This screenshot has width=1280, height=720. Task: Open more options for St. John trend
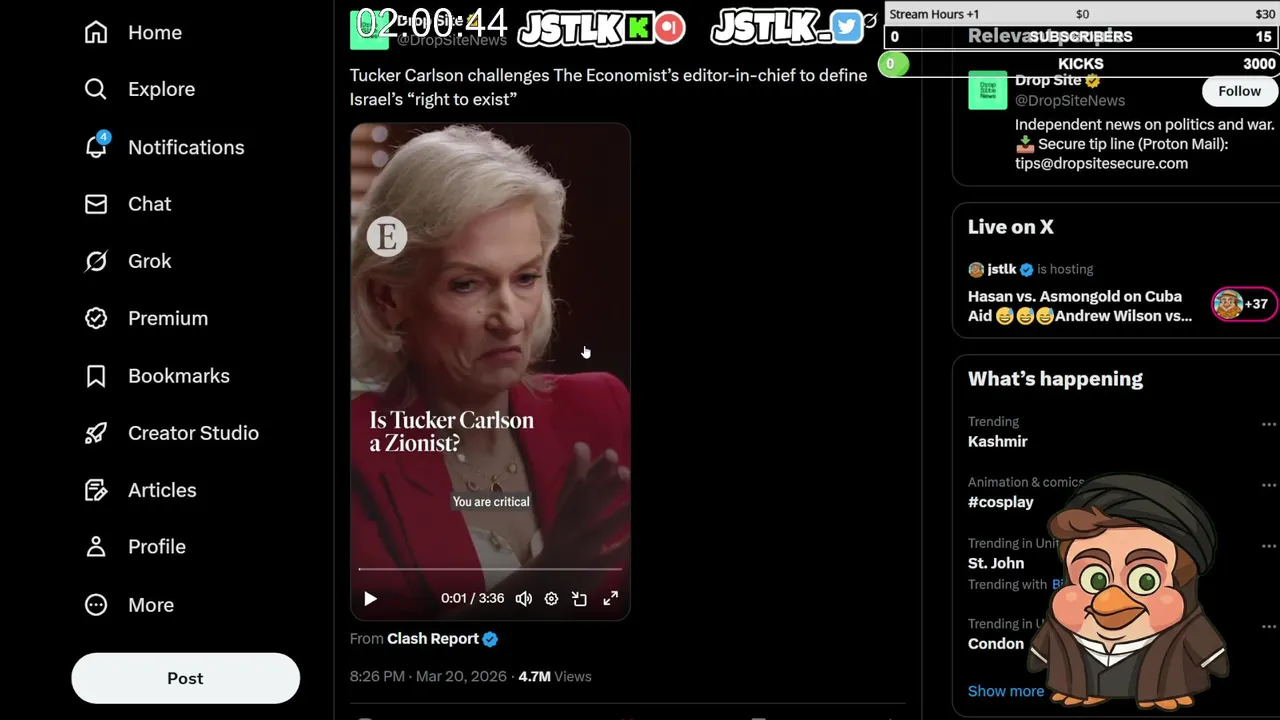[x=1268, y=546]
